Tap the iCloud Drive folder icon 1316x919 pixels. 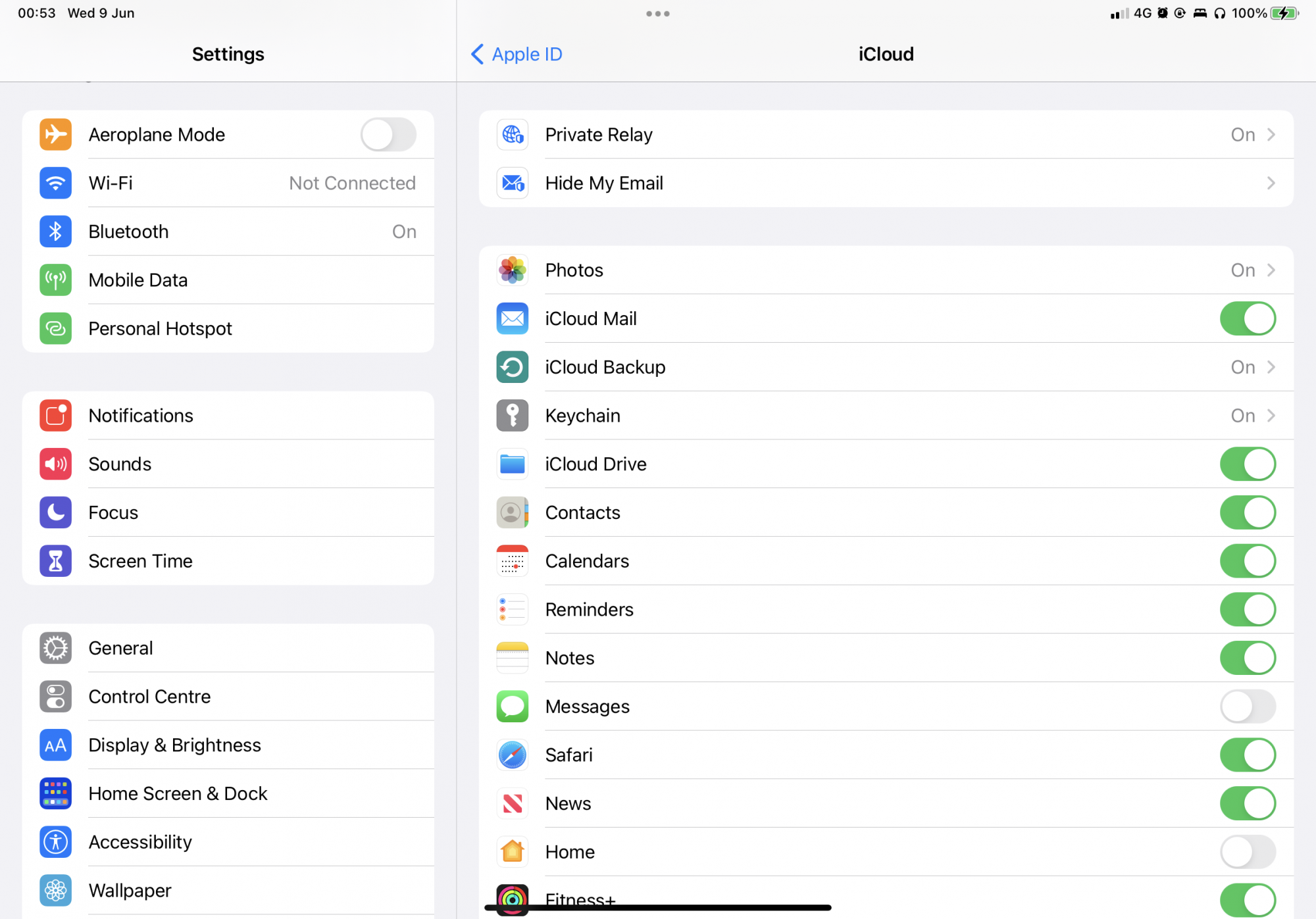pos(513,464)
